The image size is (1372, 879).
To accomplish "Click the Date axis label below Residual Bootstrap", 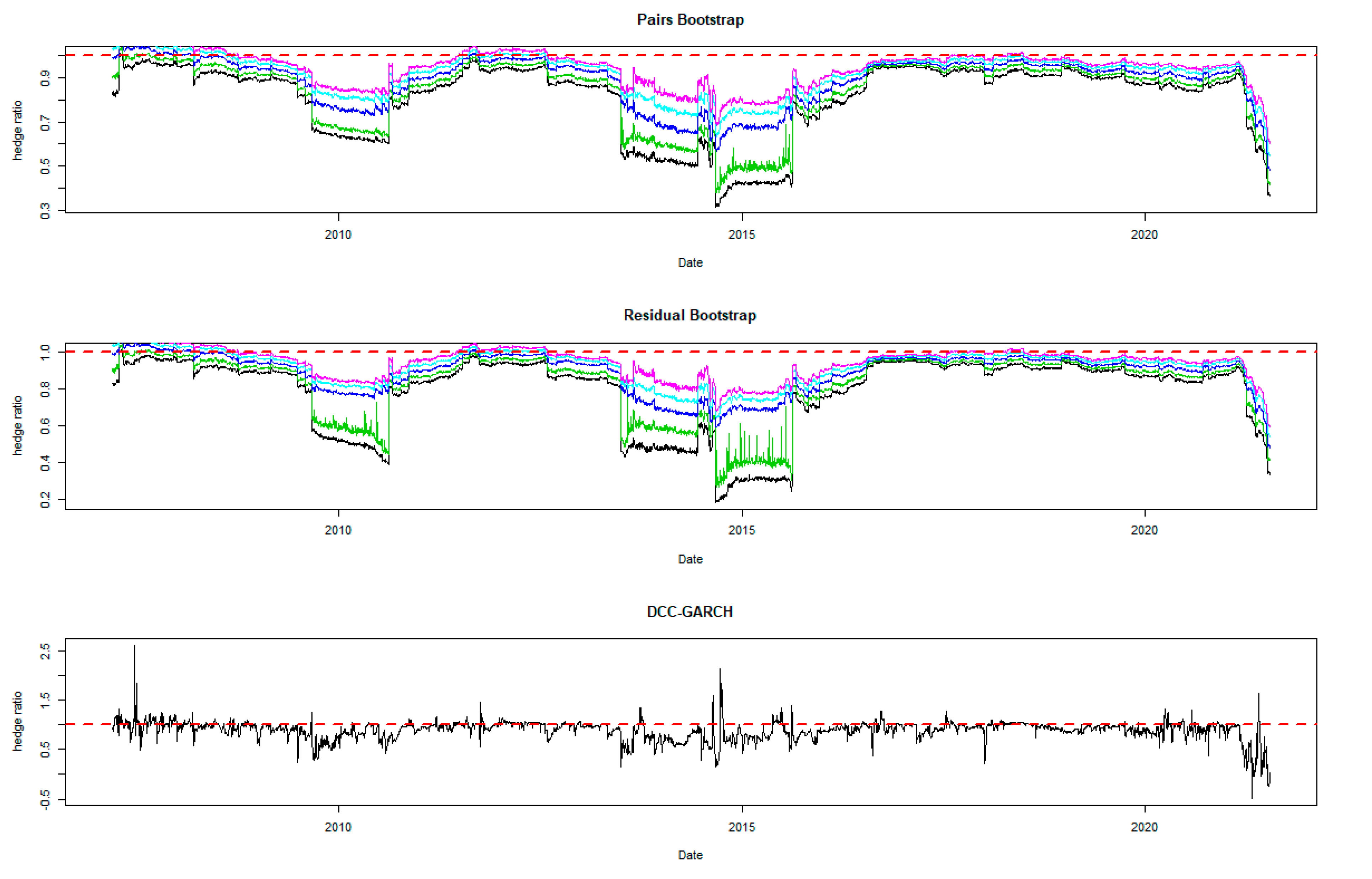I will point(690,559).
